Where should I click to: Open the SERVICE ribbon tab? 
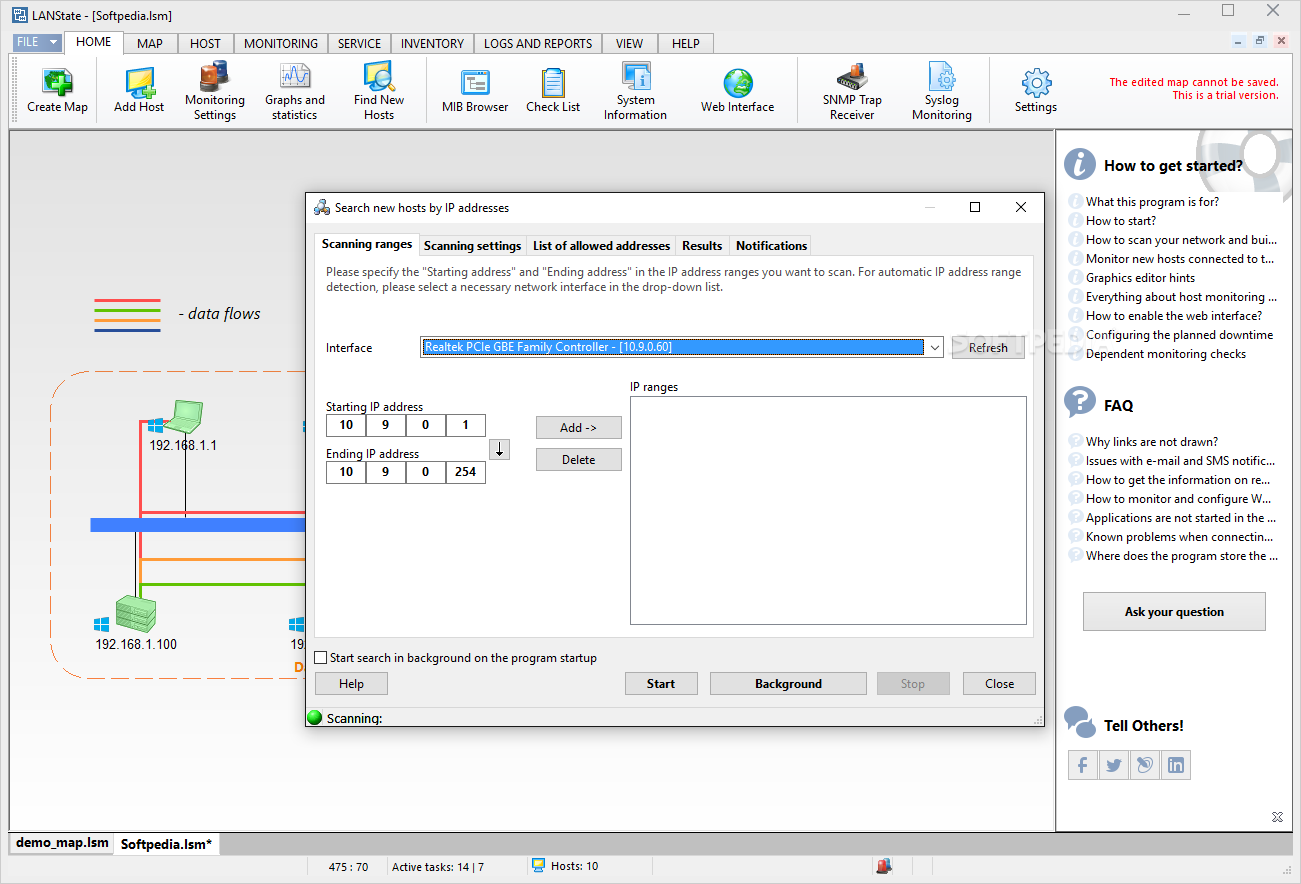point(359,43)
